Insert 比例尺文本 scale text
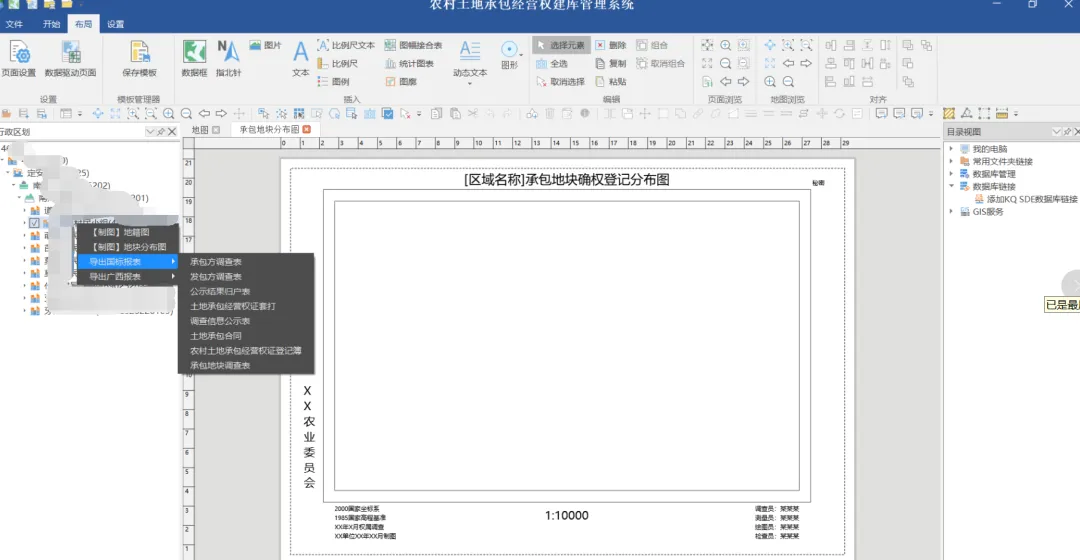The height and width of the screenshot is (560, 1080). tap(346, 45)
